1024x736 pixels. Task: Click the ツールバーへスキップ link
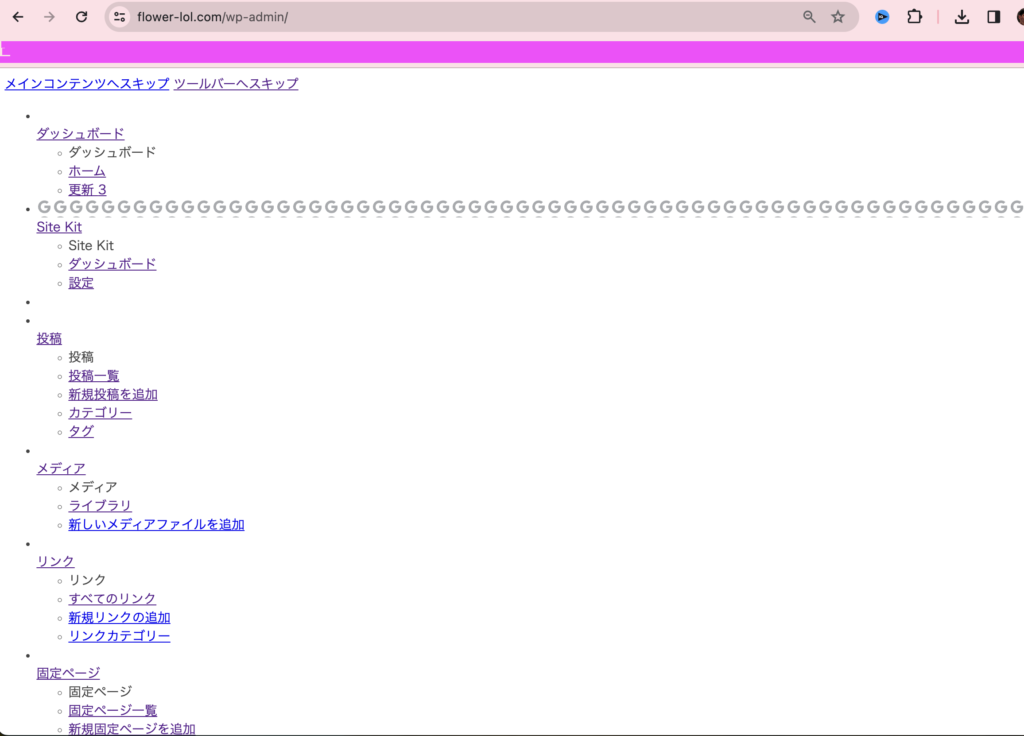tap(236, 84)
